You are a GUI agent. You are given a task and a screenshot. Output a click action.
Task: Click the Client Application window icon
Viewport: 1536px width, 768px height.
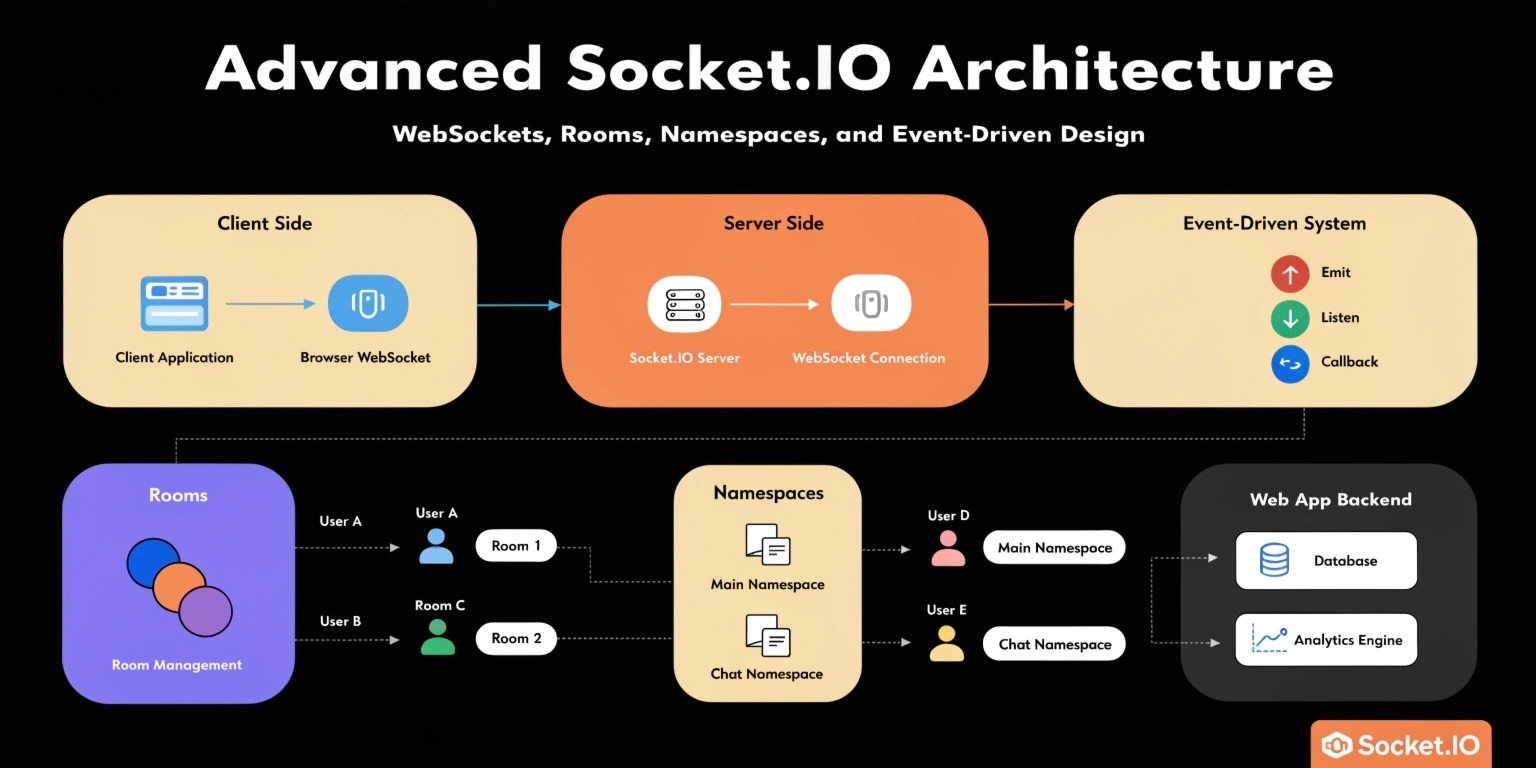point(175,303)
